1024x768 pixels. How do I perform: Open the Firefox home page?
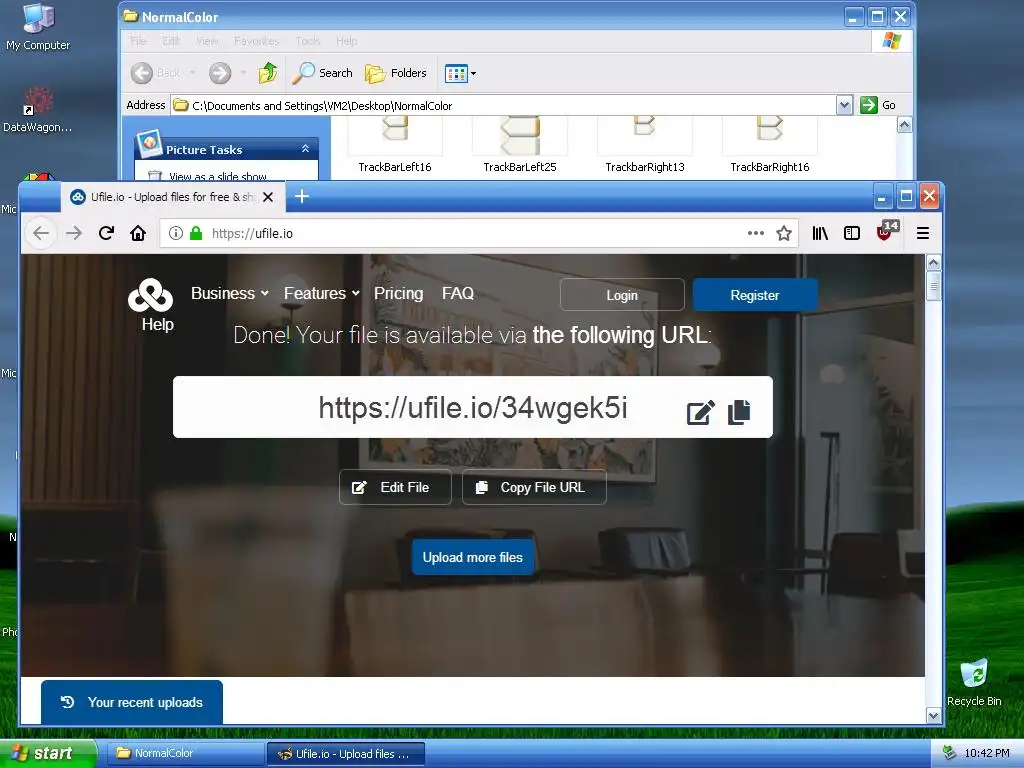coord(138,233)
